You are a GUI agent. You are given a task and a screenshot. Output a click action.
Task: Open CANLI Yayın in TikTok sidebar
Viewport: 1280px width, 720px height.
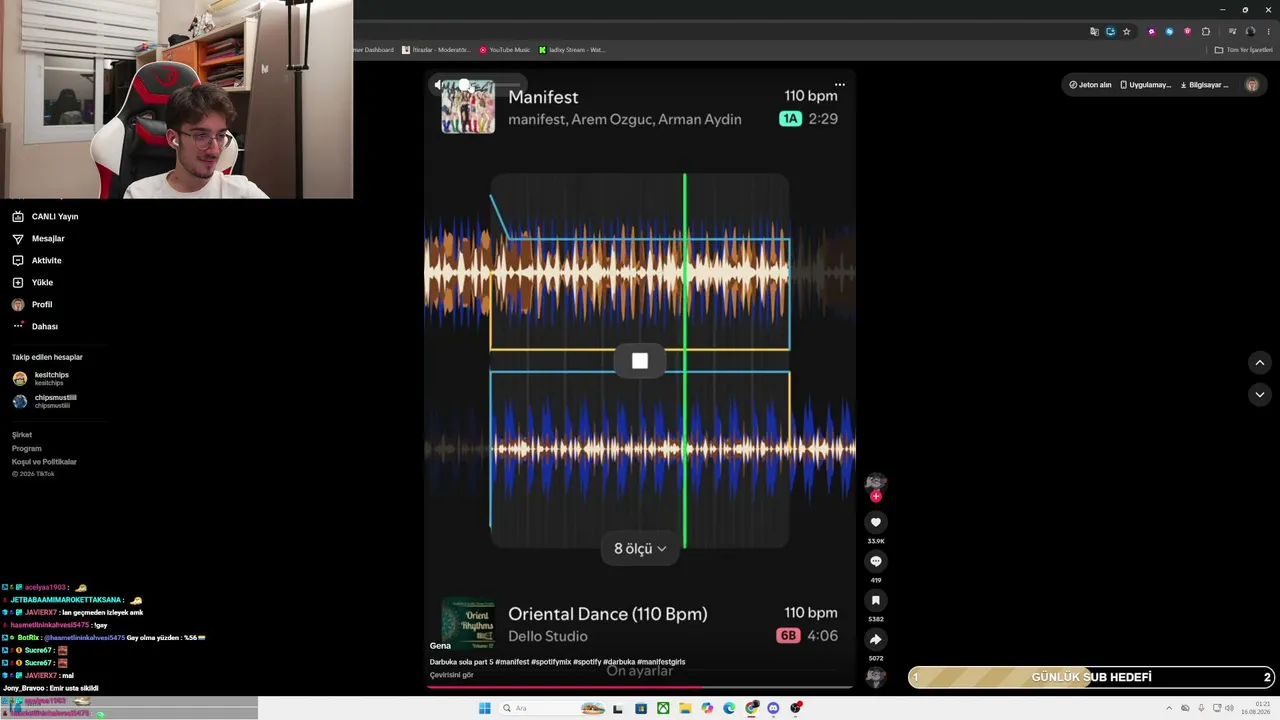point(45,216)
